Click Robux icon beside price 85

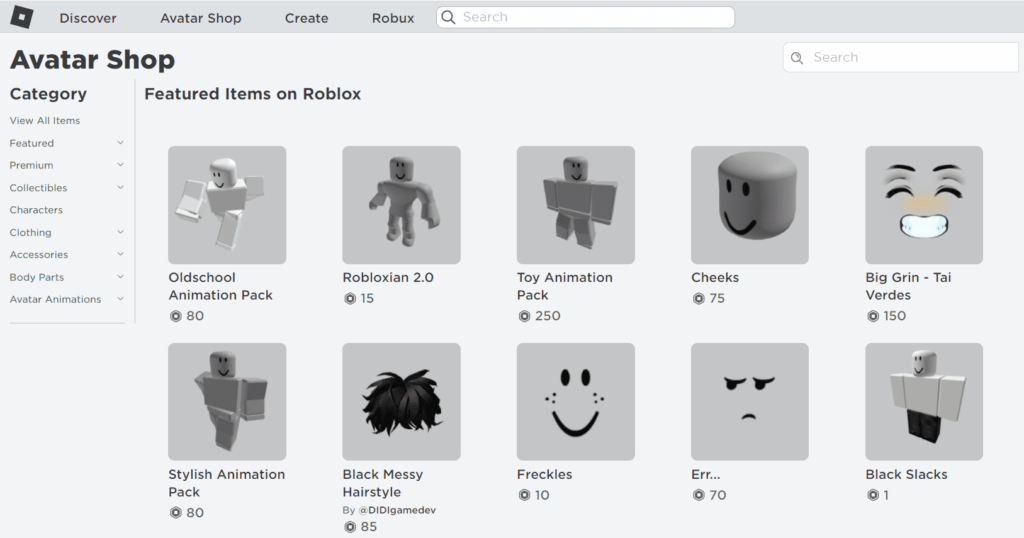click(x=350, y=527)
